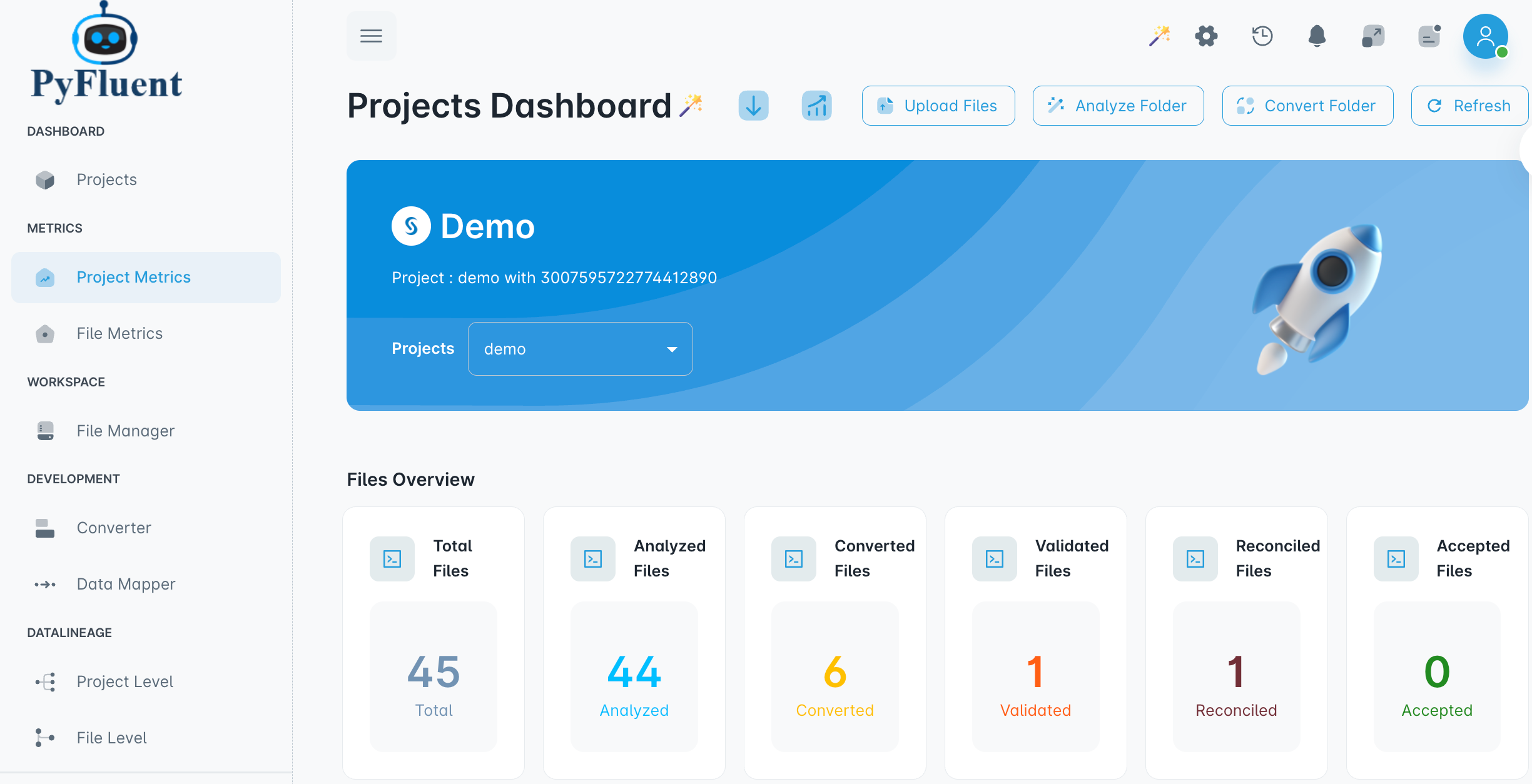Open File Manager in sidebar

click(146, 431)
